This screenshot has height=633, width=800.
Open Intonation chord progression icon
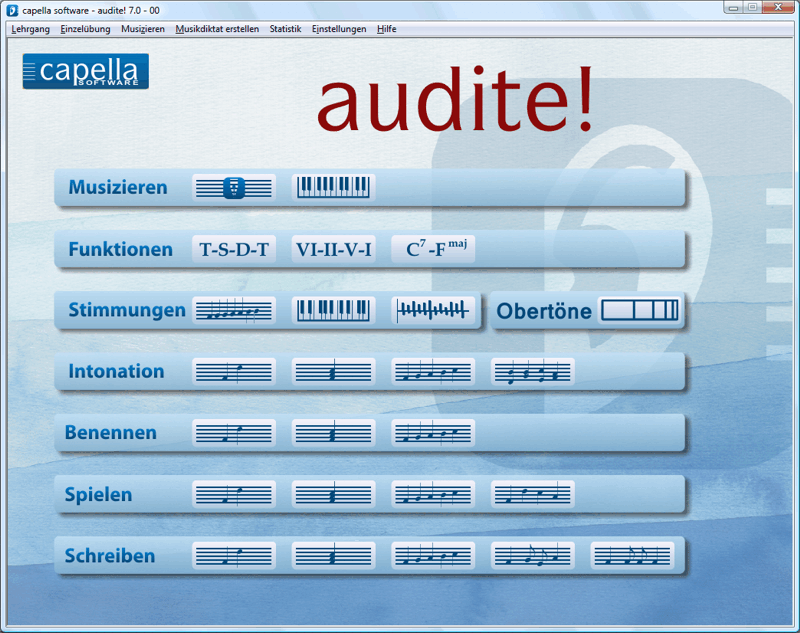(533, 372)
